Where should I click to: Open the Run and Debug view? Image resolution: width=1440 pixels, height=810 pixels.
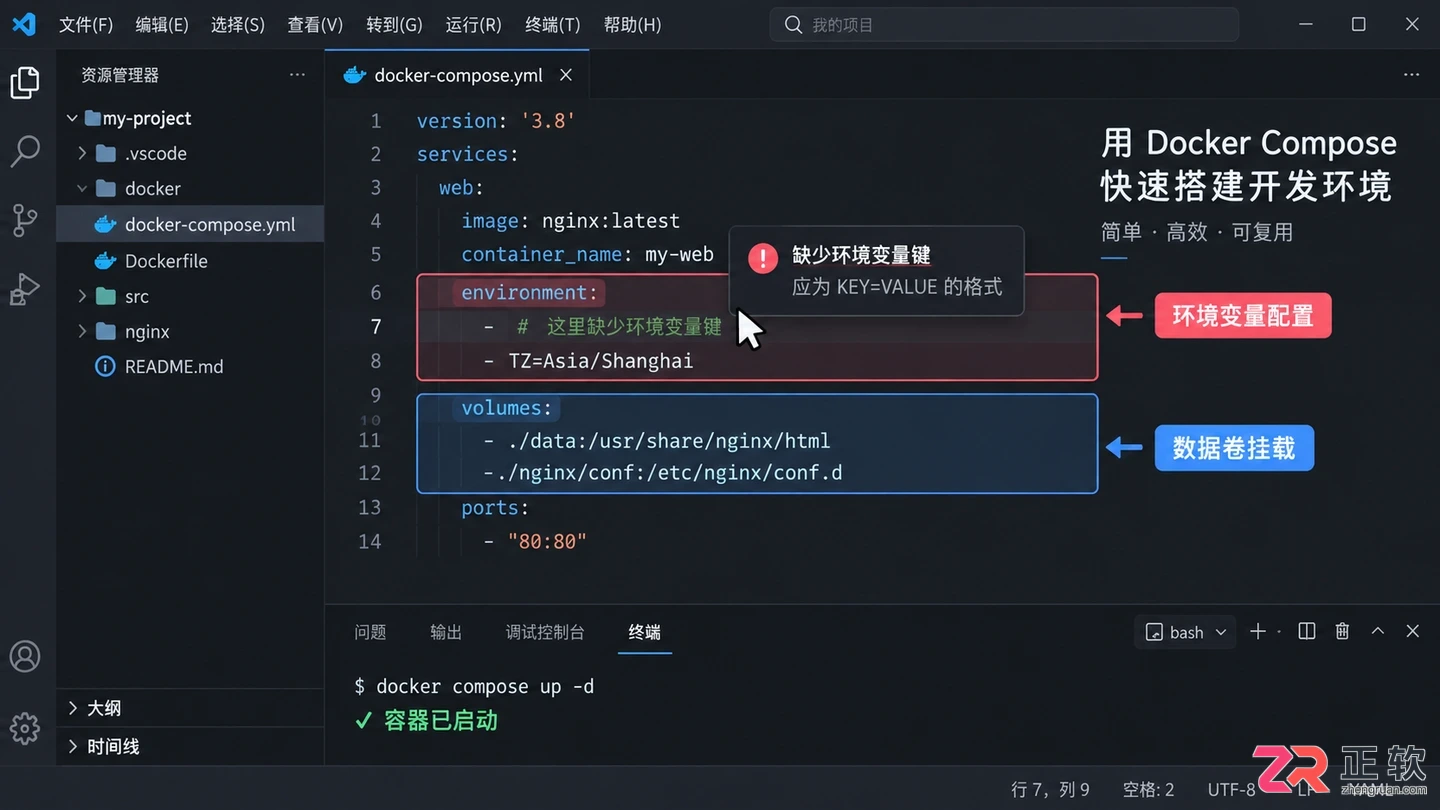pos(25,289)
